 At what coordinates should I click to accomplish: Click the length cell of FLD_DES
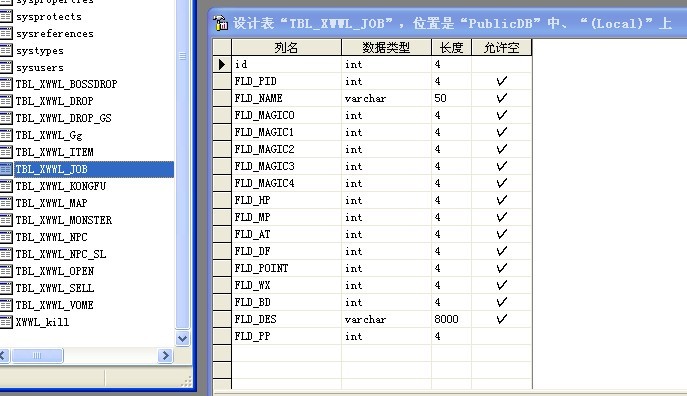[451, 319]
